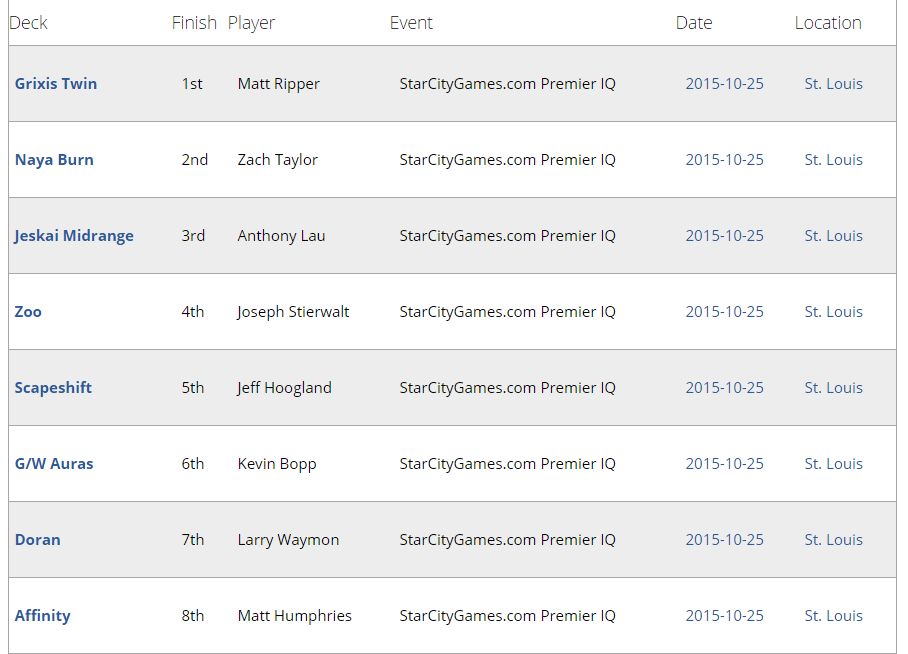Click the Finish column header
This screenshot has height=654, width=908.
point(194,23)
